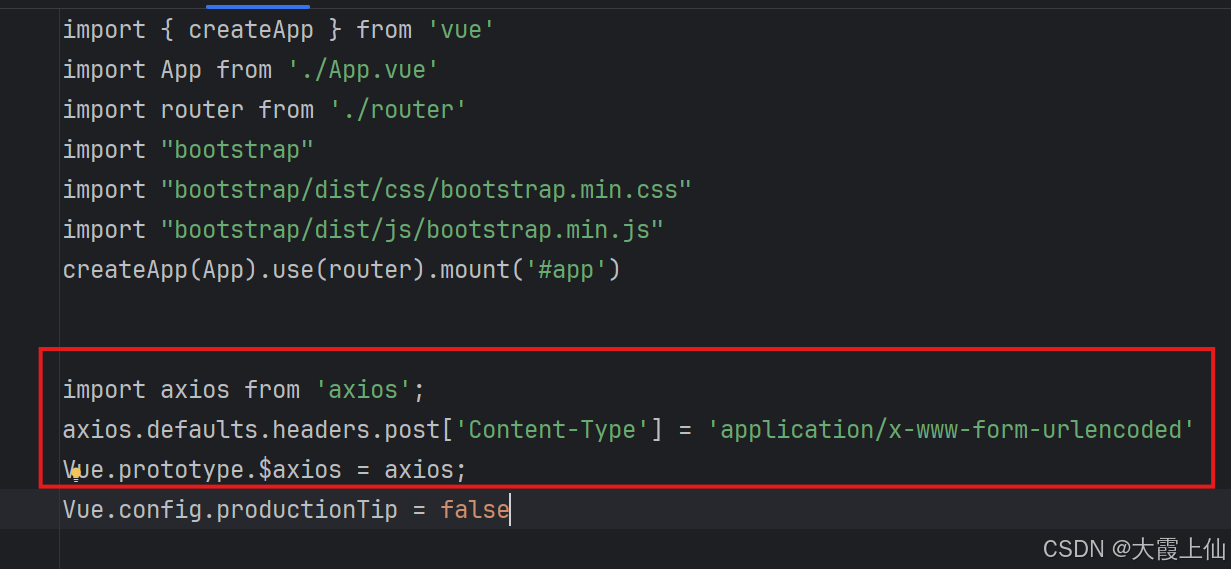Click the bootstrap.min.js import path
The height and width of the screenshot is (569, 1231).
point(412,230)
